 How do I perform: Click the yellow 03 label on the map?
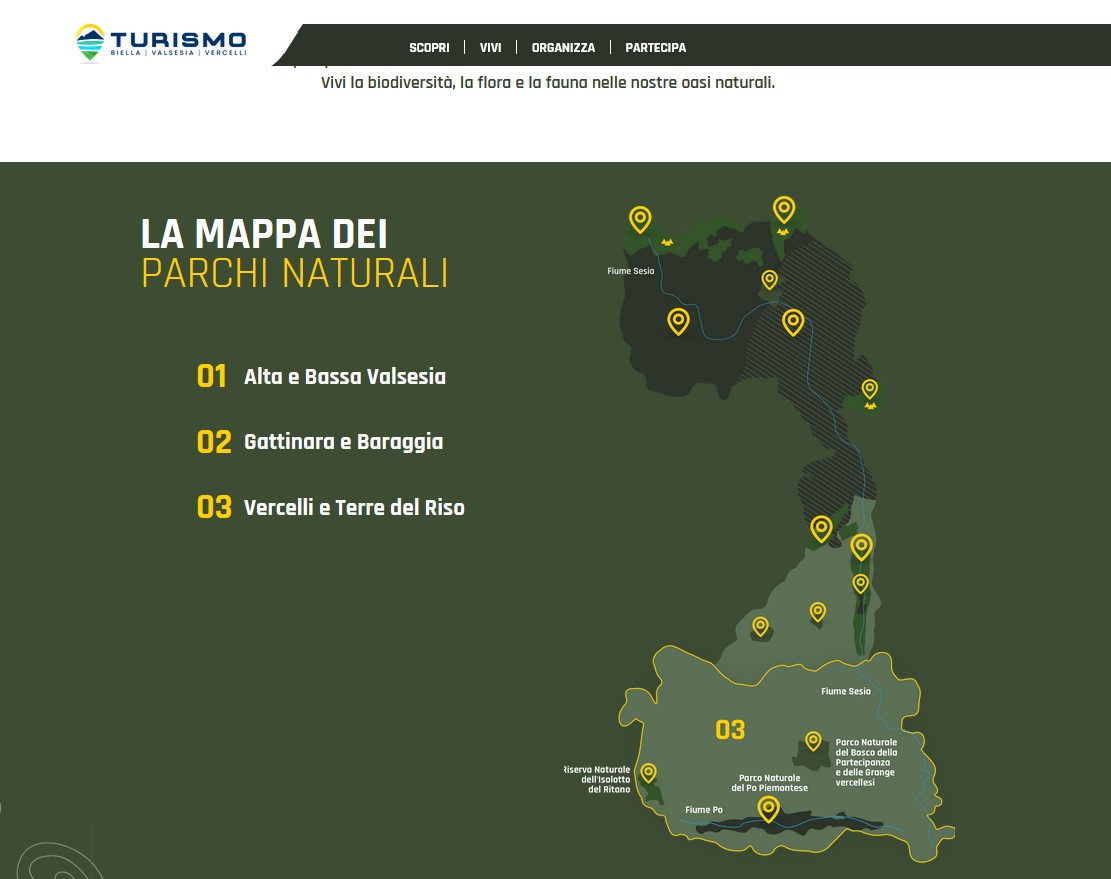point(730,730)
